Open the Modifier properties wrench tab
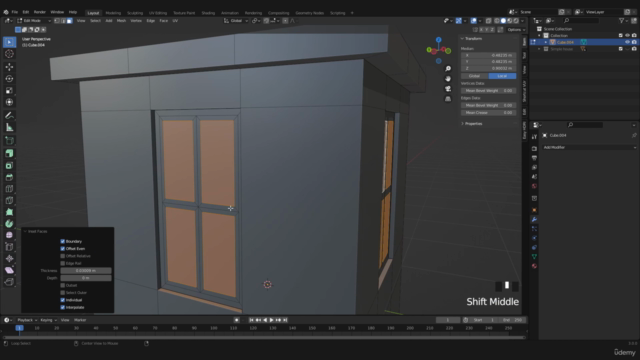 pyautogui.click(x=534, y=219)
